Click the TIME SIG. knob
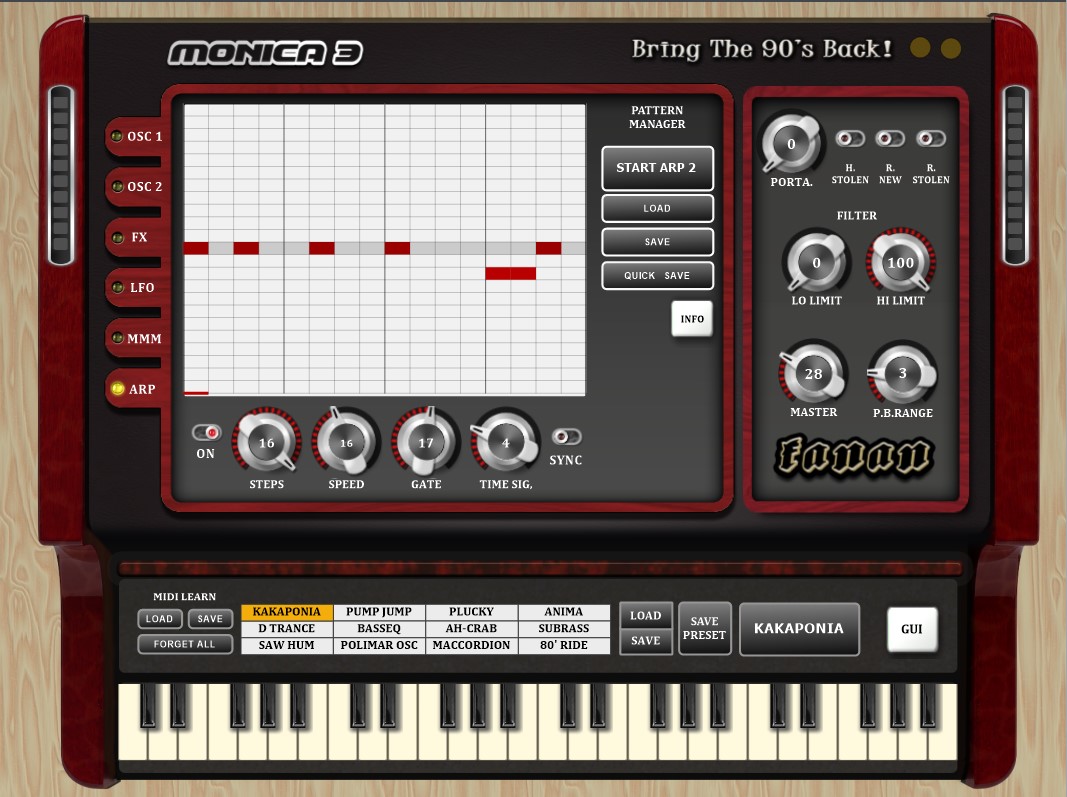1067x797 pixels. pyautogui.click(x=506, y=443)
